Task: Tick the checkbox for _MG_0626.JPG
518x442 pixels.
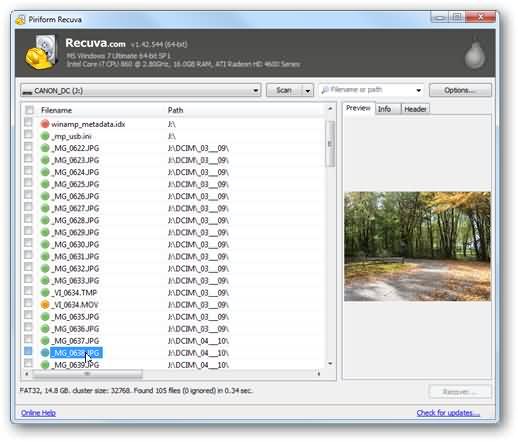Action: coord(28,195)
